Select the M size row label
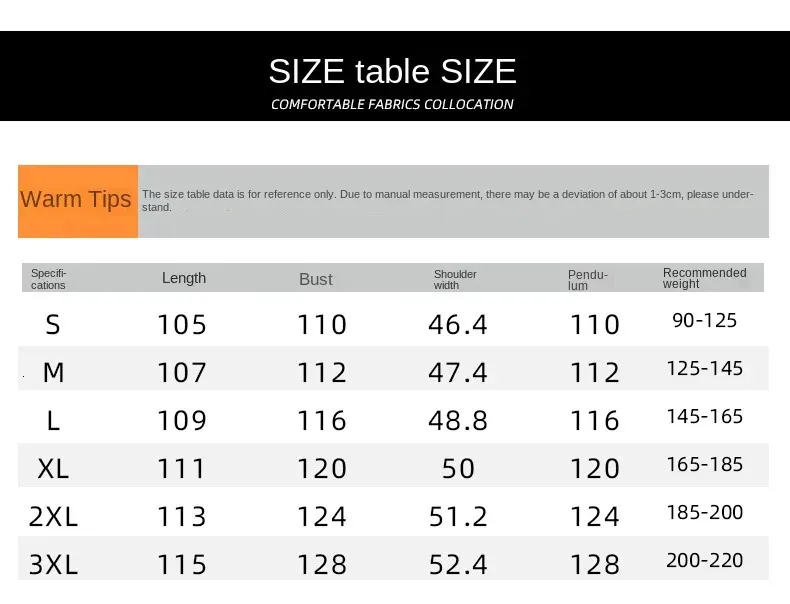 pyautogui.click(x=53, y=372)
